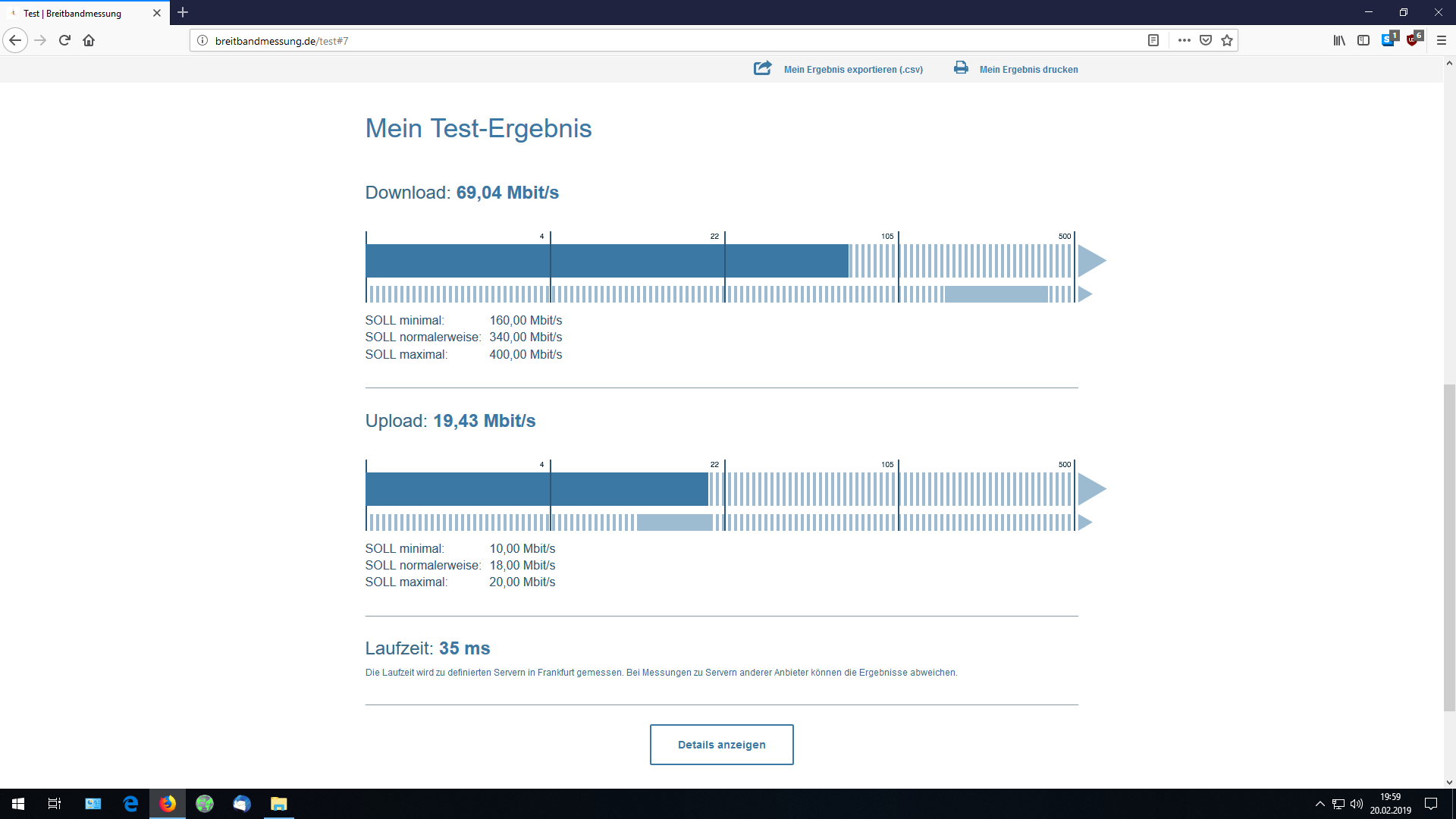Click the CSV export share icon
The width and height of the screenshot is (1456, 819).
762,68
